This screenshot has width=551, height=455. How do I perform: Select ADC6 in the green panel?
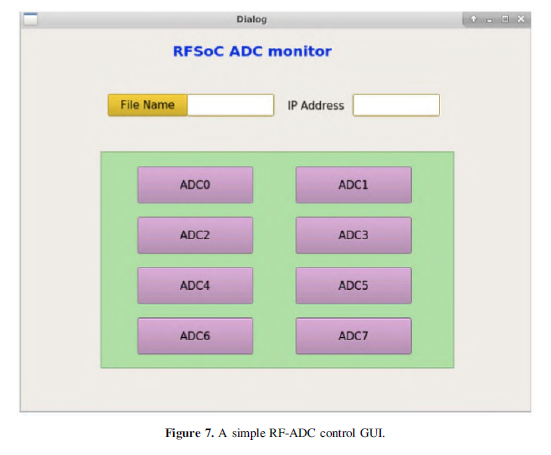coord(195,336)
